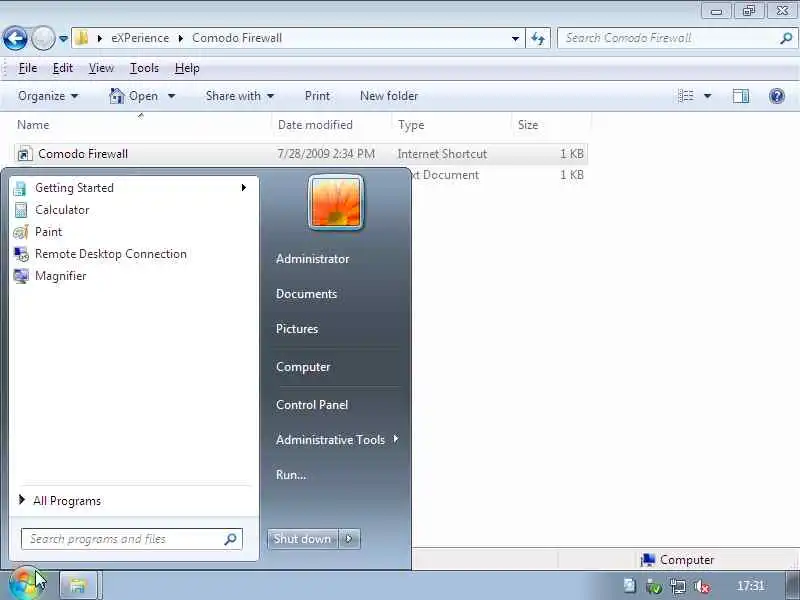This screenshot has height=600, width=800.
Task: Click Print in the toolbar
Action: [317, 96]
